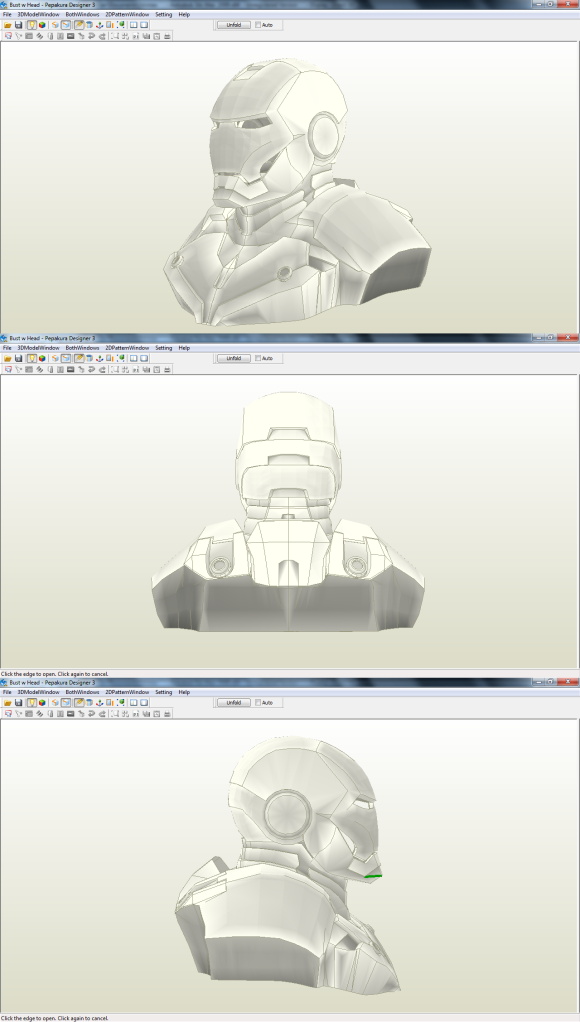Click axes icon in middle window toolbar
This screenshot has height=1022, width=580.
(99, 358)
